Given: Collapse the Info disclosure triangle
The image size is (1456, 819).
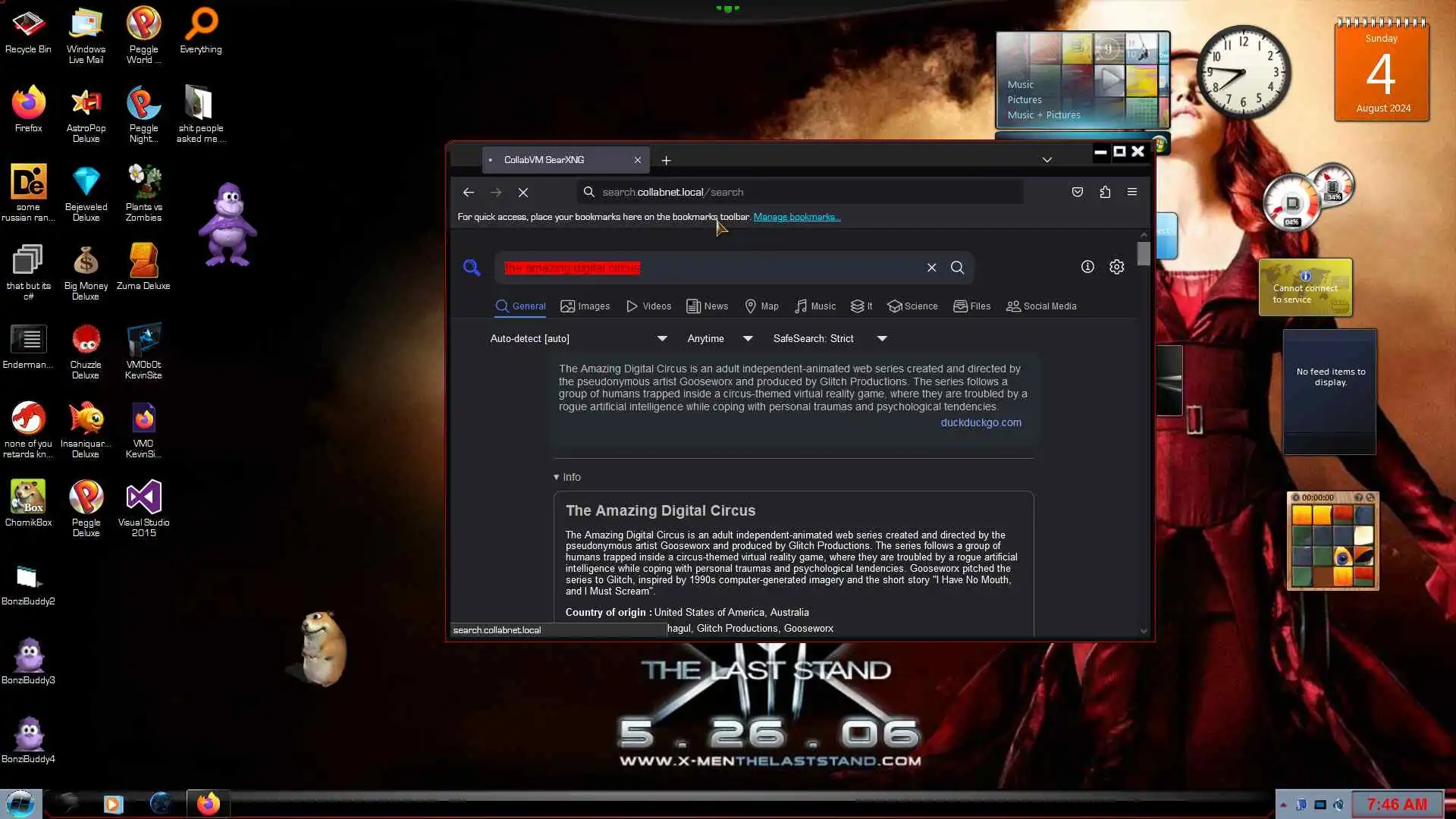Looking at the screenshot, I should click(557, 477).
